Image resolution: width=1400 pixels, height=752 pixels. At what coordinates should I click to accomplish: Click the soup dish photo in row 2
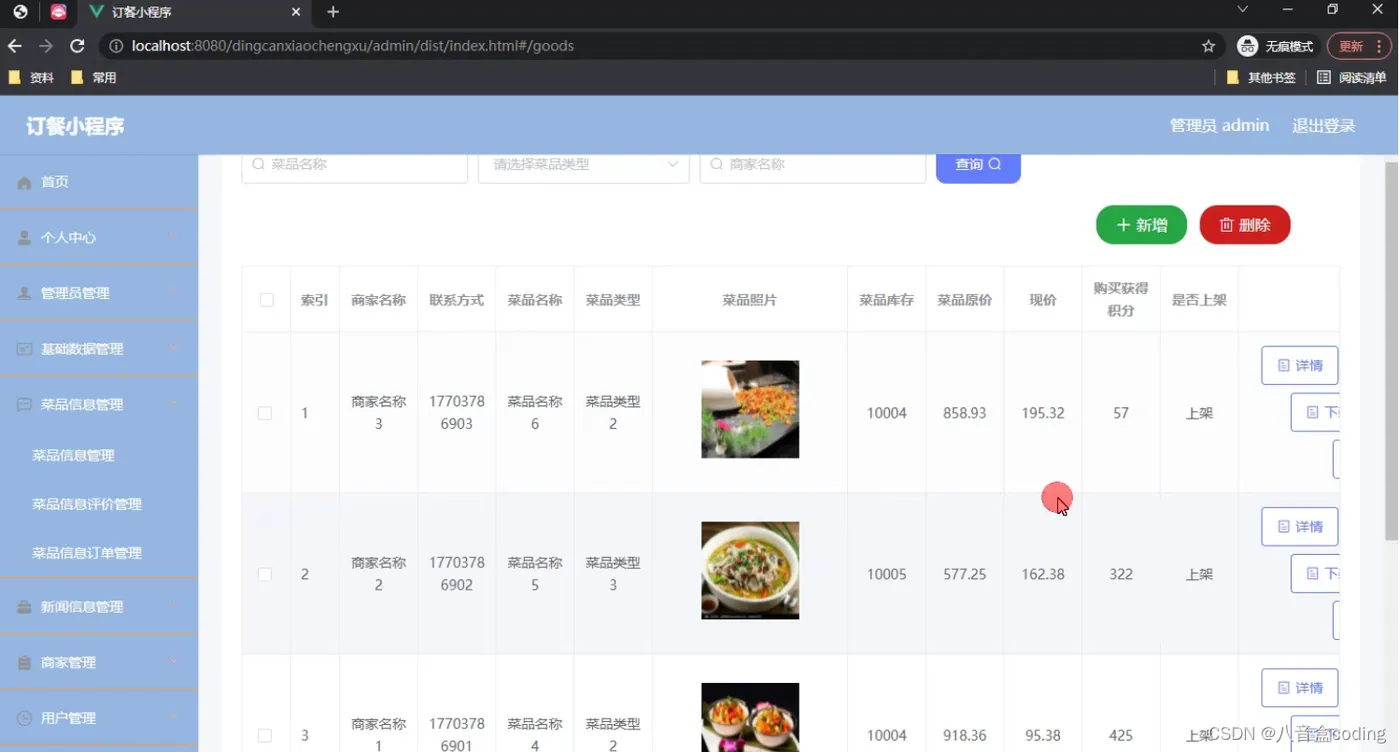click(750, 570)
